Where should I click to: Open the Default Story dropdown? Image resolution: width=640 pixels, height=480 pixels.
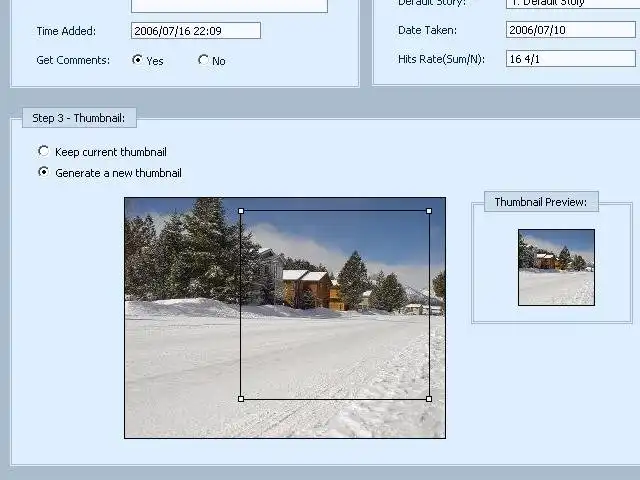[573, 3]
